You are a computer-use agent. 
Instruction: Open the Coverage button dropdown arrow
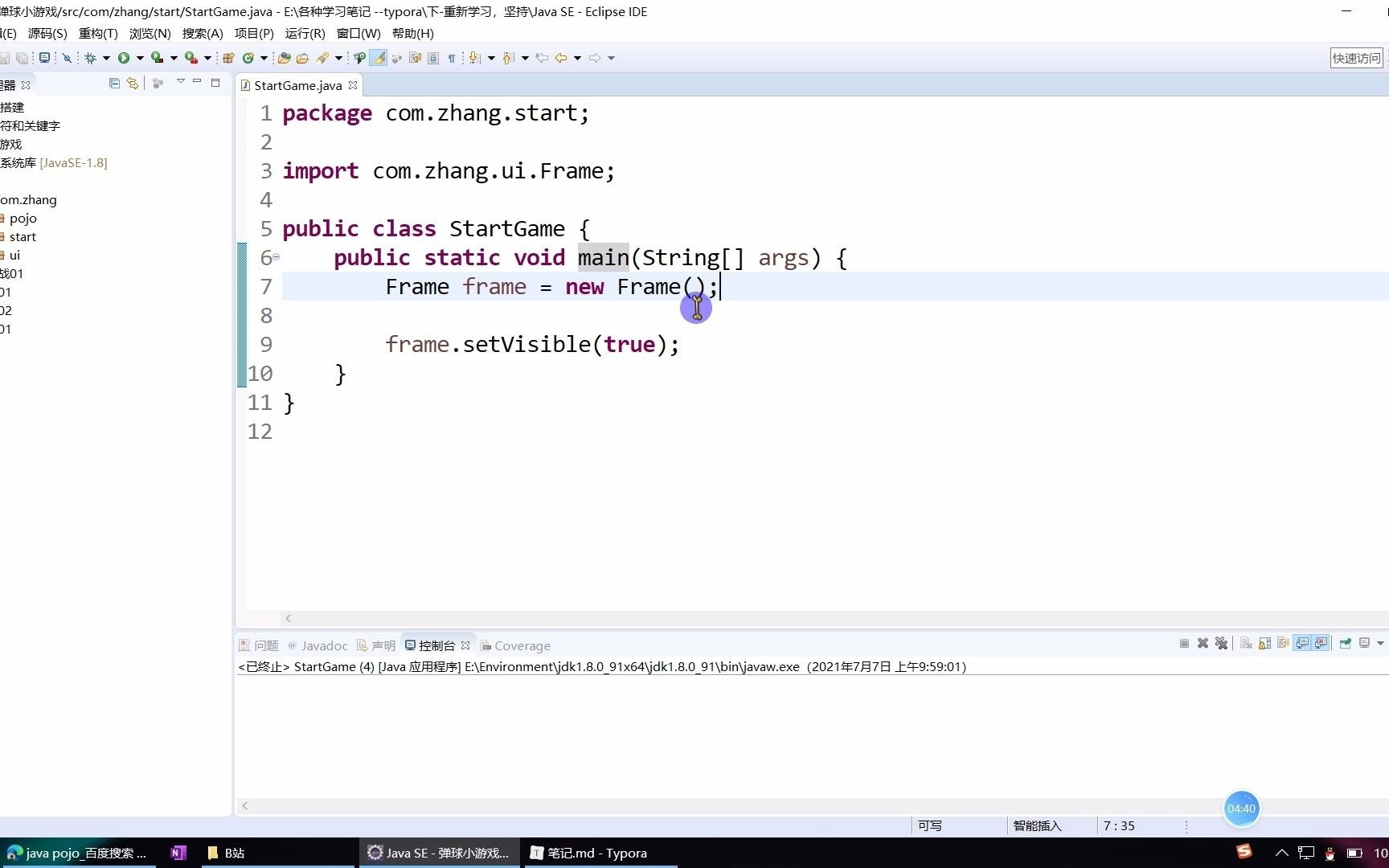[x=174, y=58]
